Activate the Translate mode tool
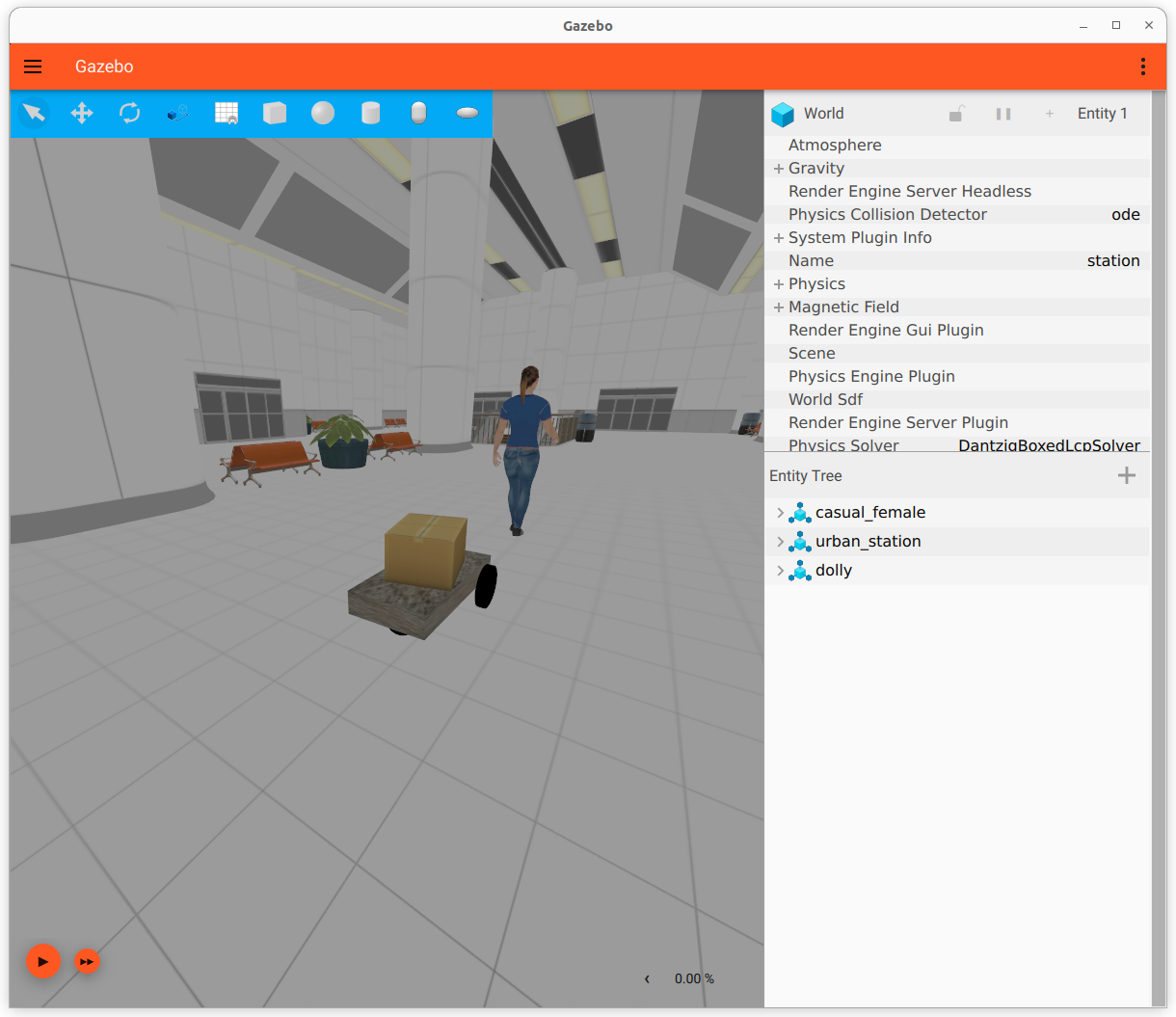This screenshot has width=1176, height=1017. tap(82, 114)
